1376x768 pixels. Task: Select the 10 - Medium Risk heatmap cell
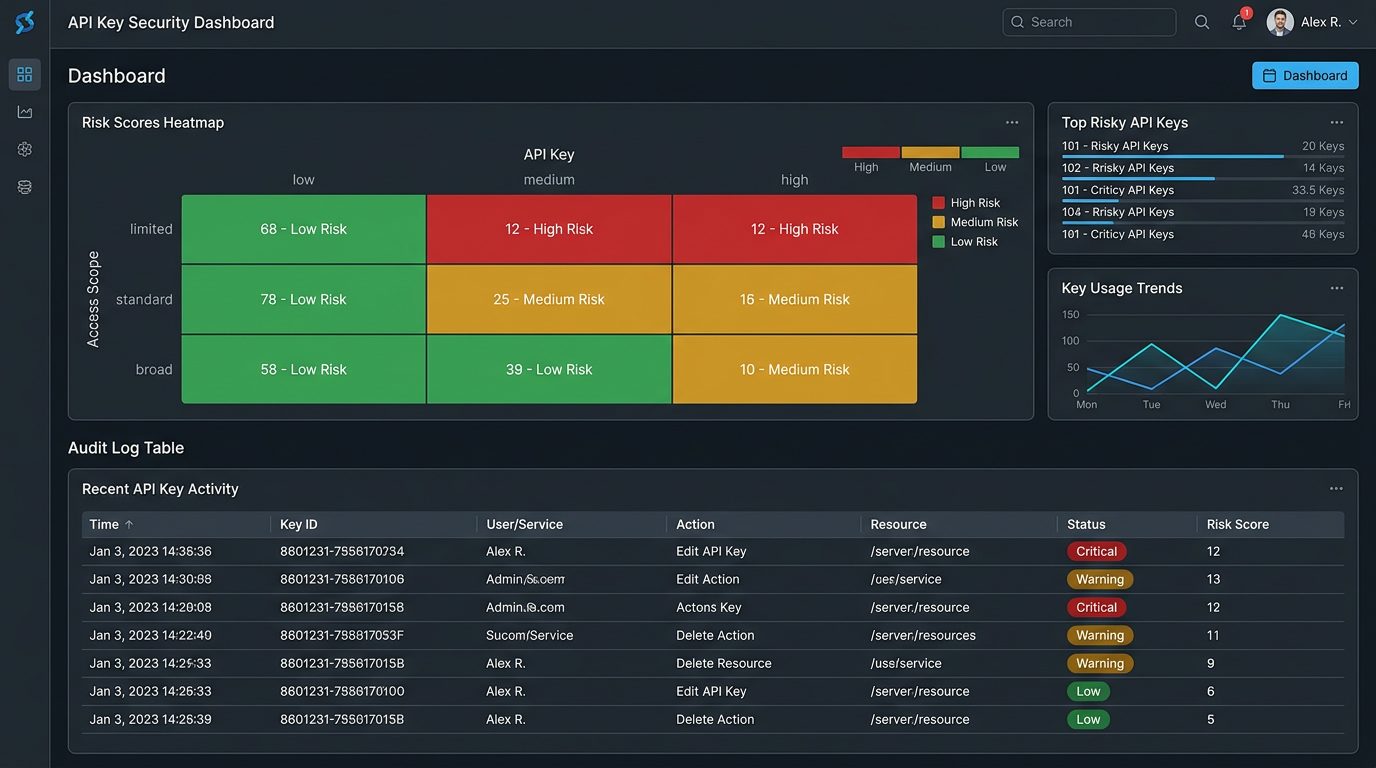point(795,369)
